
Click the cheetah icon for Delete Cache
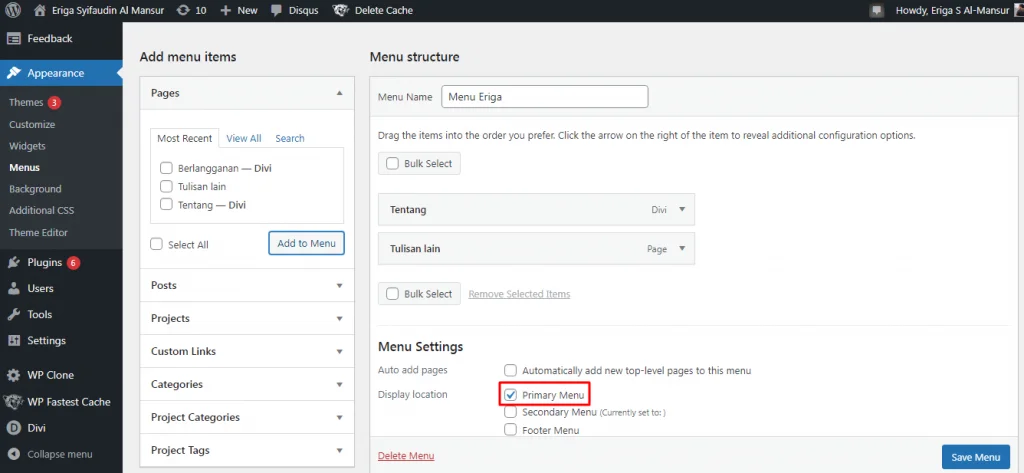click(340, 10)
